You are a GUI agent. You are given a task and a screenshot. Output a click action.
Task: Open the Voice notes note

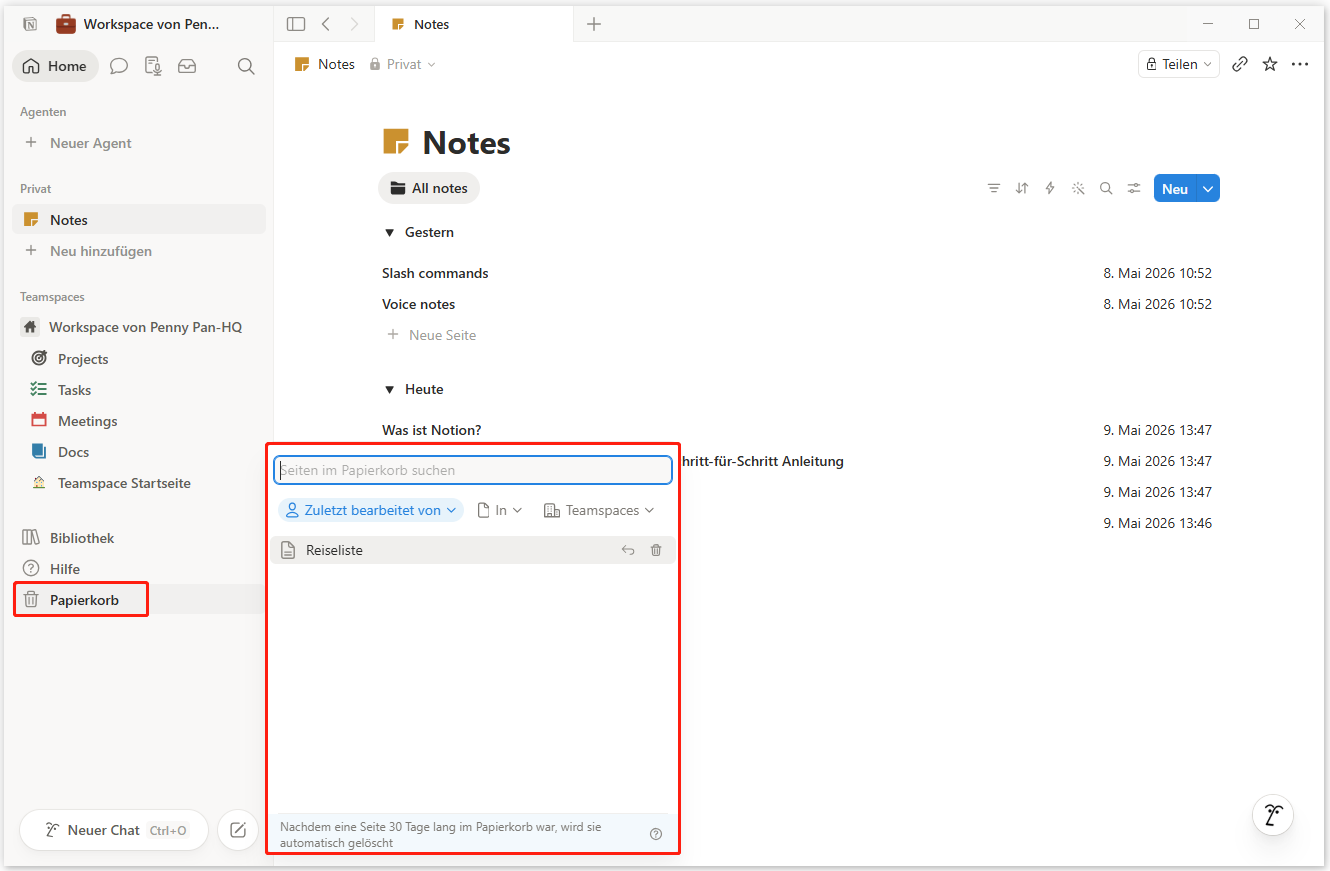418,304
